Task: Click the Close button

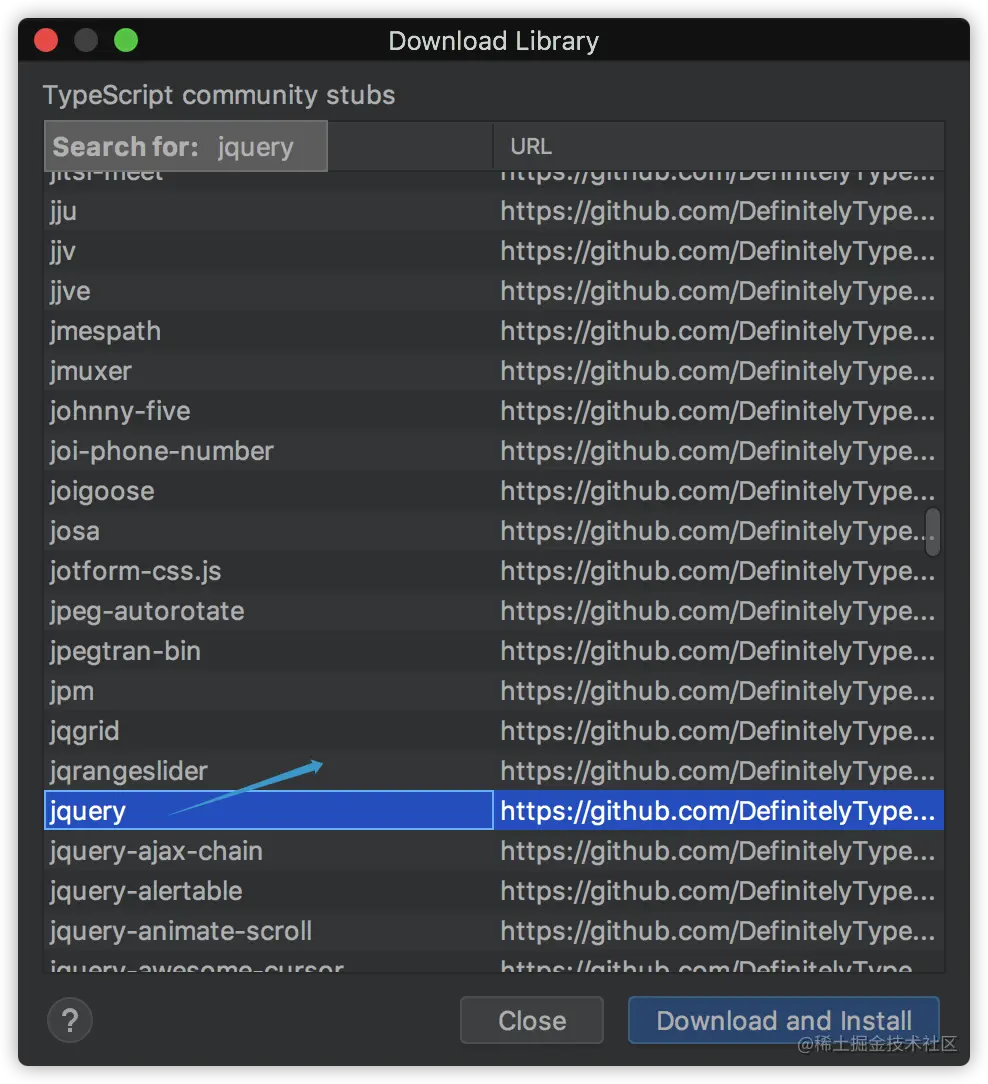Action: pyautogui.click(x=532, y=1020)
